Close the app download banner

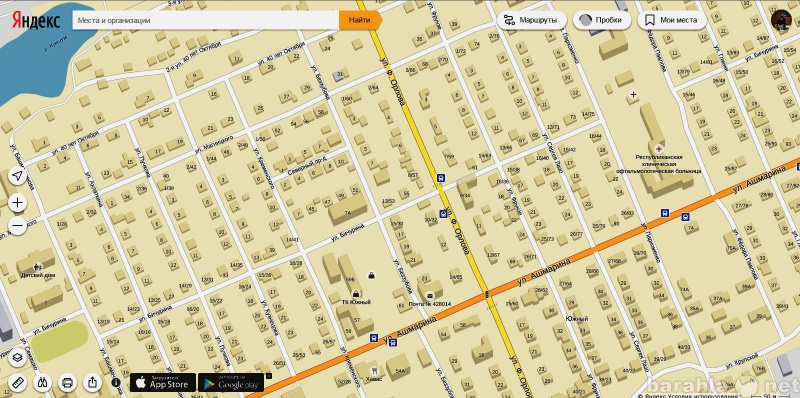(269, 376)
